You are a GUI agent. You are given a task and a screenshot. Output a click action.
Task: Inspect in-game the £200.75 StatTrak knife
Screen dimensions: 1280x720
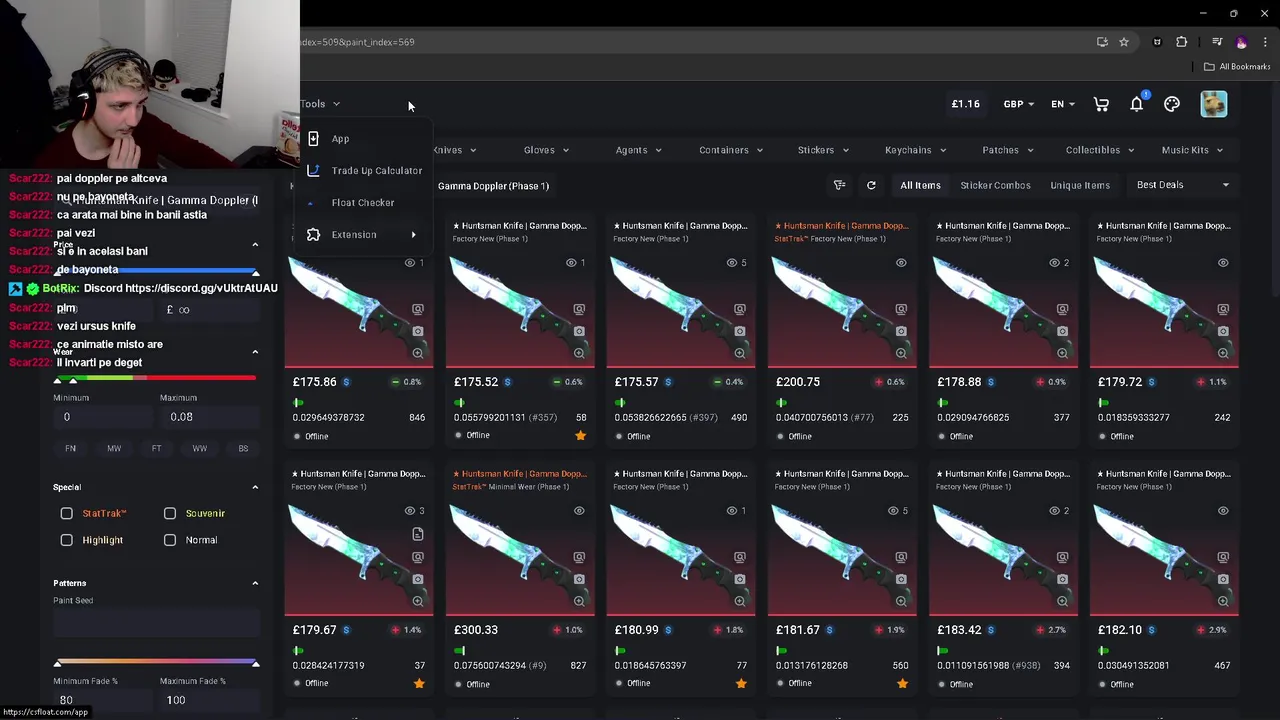tap(901, 309)
